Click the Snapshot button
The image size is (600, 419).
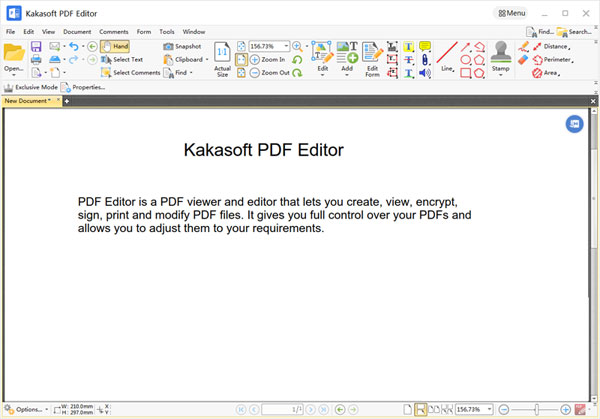(x=182, y=47)
